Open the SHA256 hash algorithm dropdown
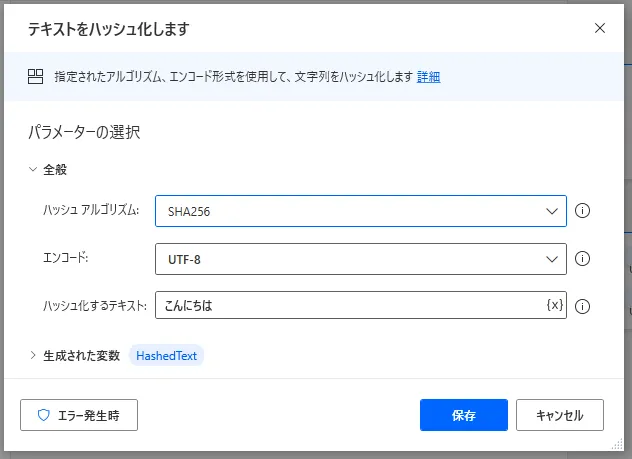The width and height of the screenshot is (632, 459). coord(361,211)
